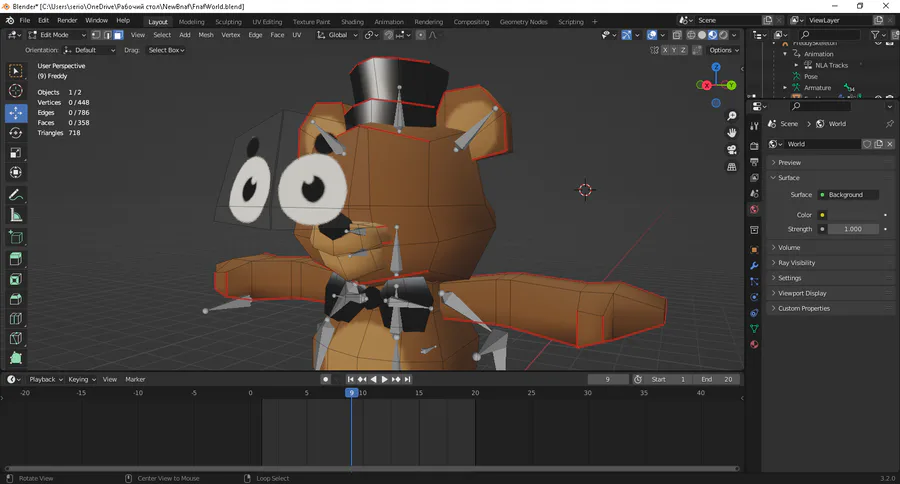Open the Global transform orientation dropdown
The height and width of the screenshot is (484, 900).
click(x=337, y=35)
